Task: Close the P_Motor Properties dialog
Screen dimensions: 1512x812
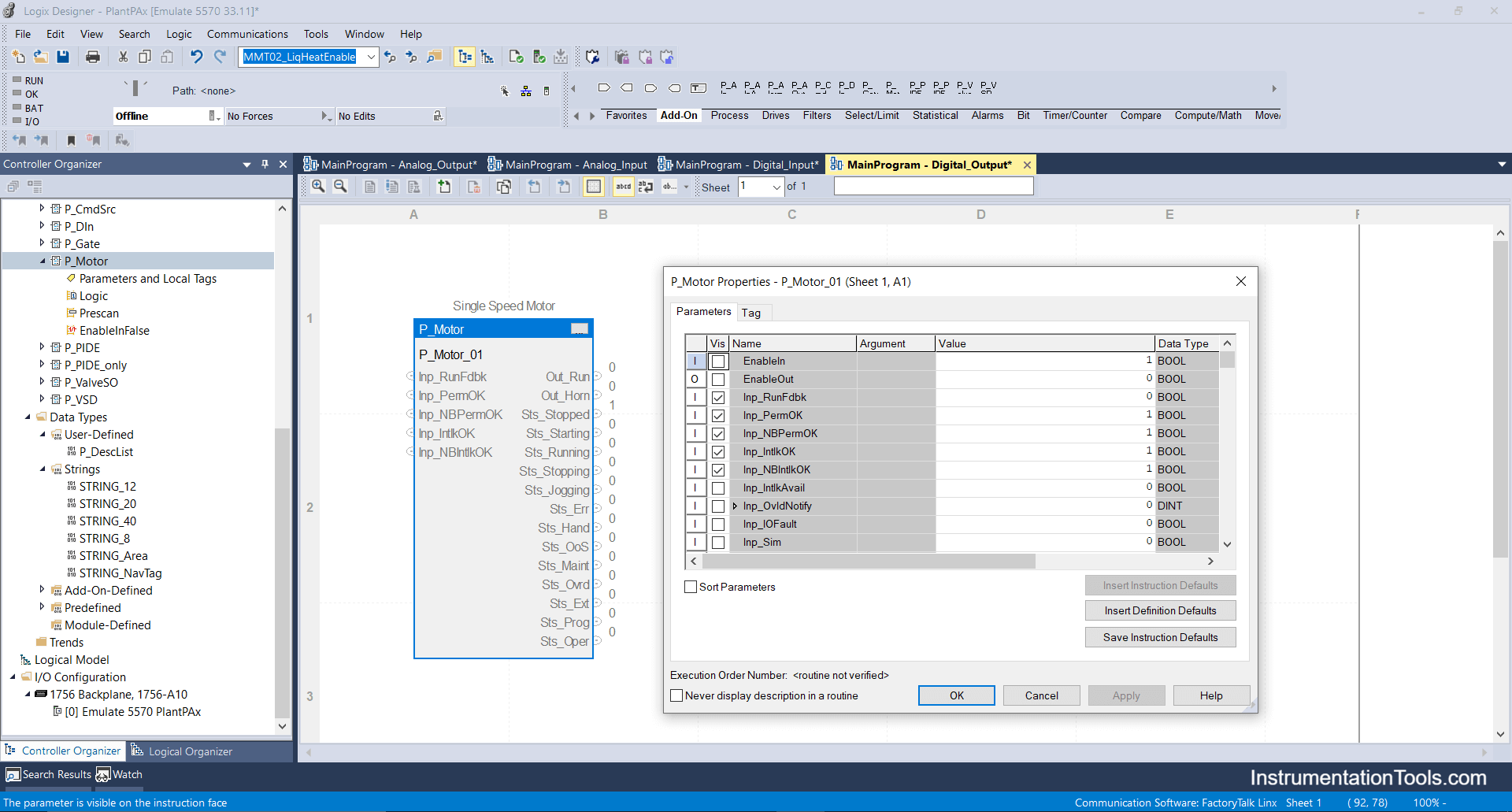Action: click(1241, 281)
